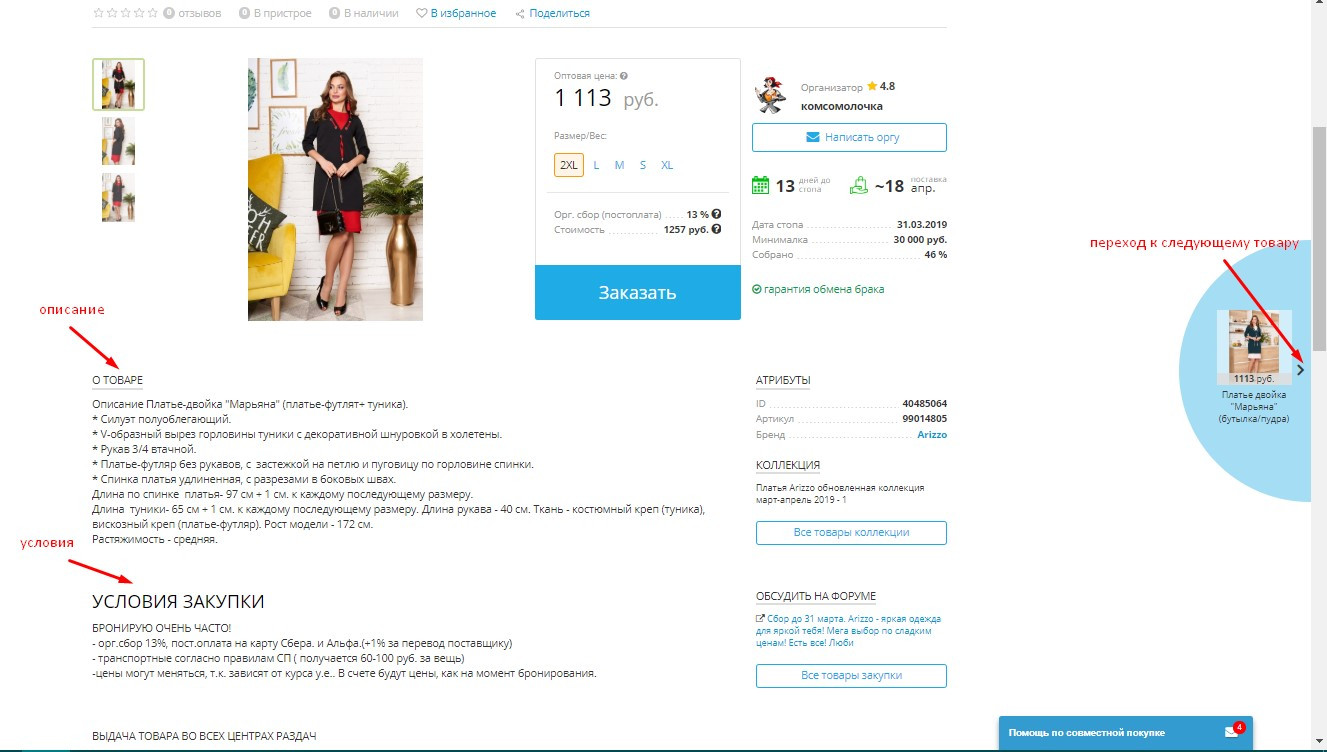Open Все товары коллекции button
Image resolution: width=1327 pixels, height=752 pixels.
[x=851, y=532]
